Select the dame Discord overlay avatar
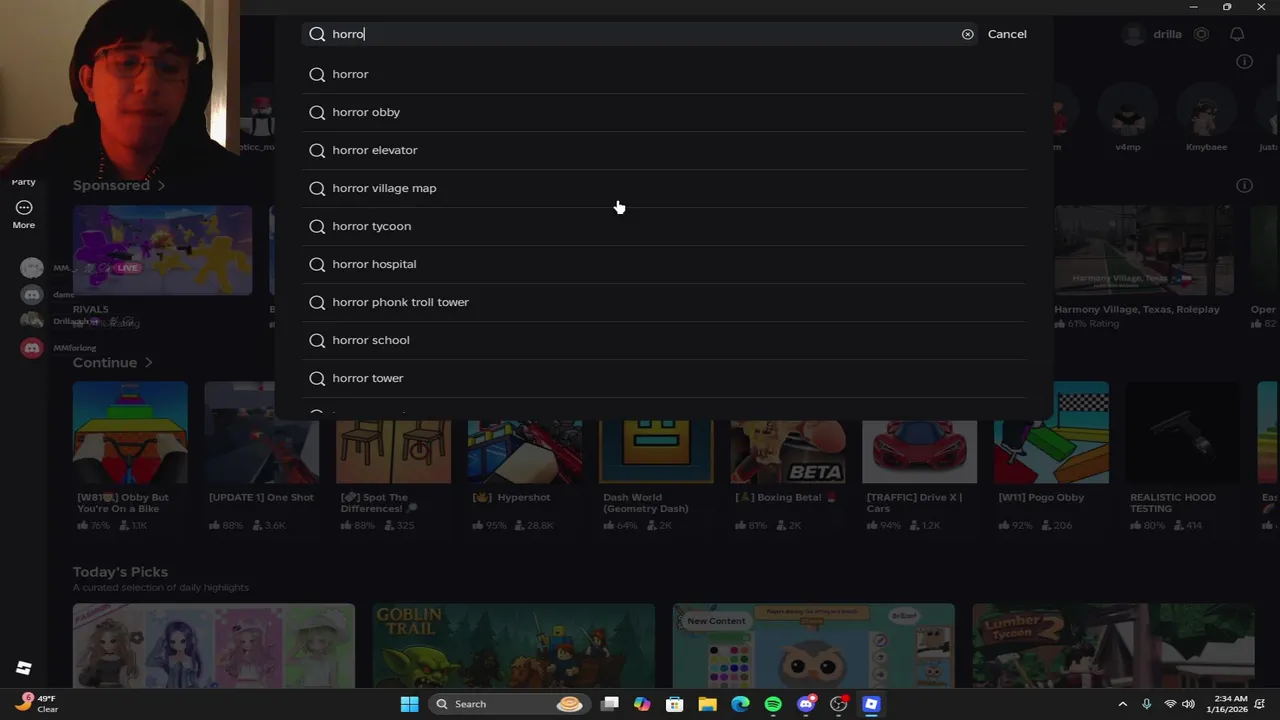 (x=32, y=294)
